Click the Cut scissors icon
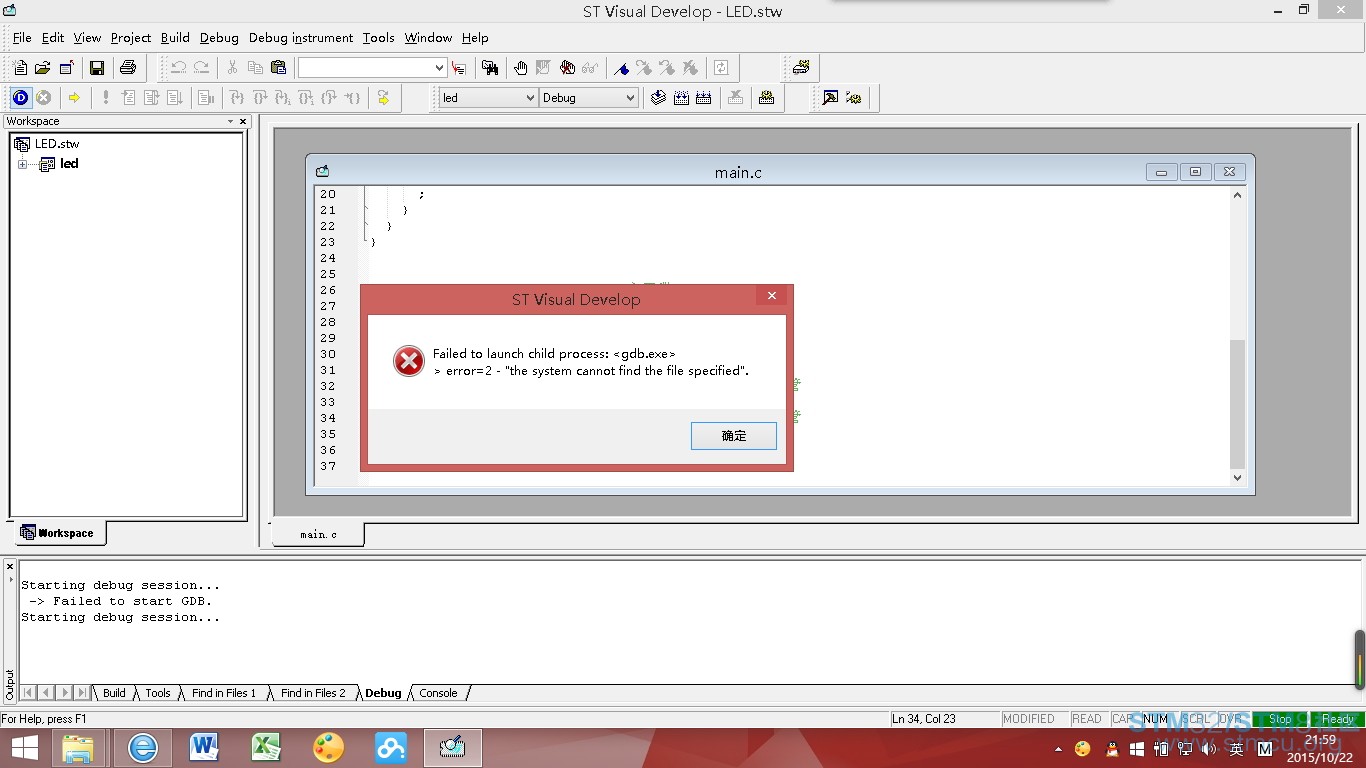The height and width of the screenshot is (768, 1366). (x=232, y=68)
